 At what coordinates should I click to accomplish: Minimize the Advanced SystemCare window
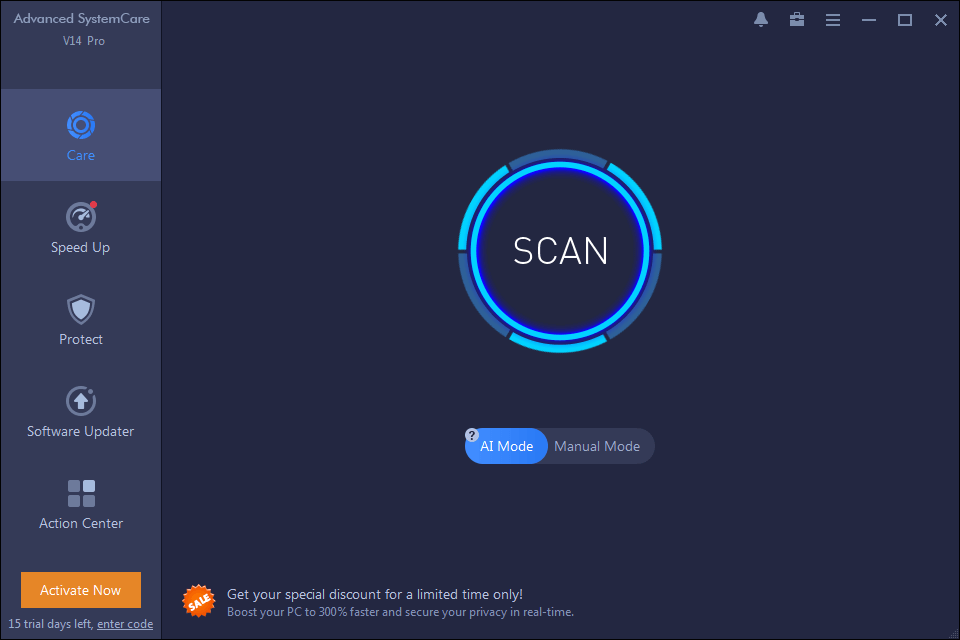click(869, 20)
